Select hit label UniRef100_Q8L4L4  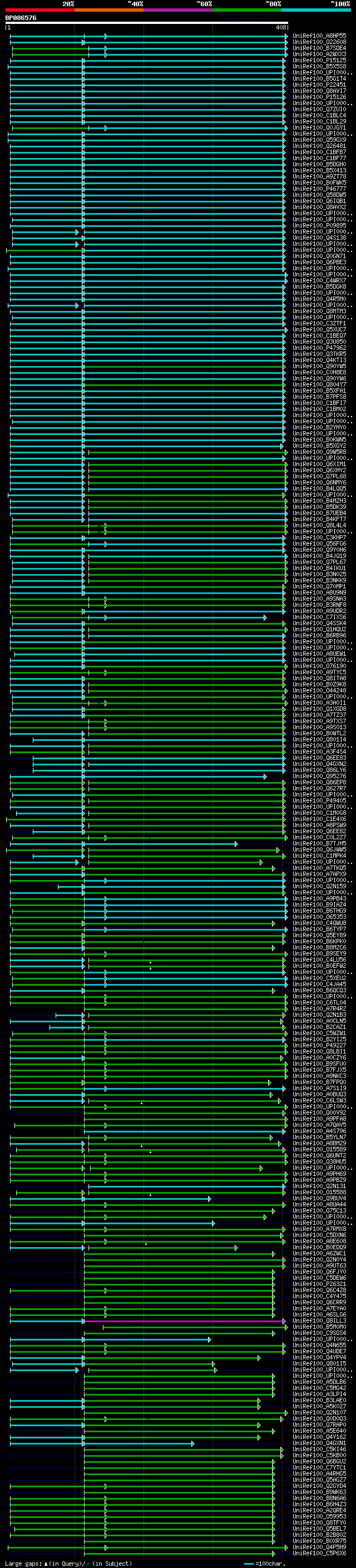[319, 525]
